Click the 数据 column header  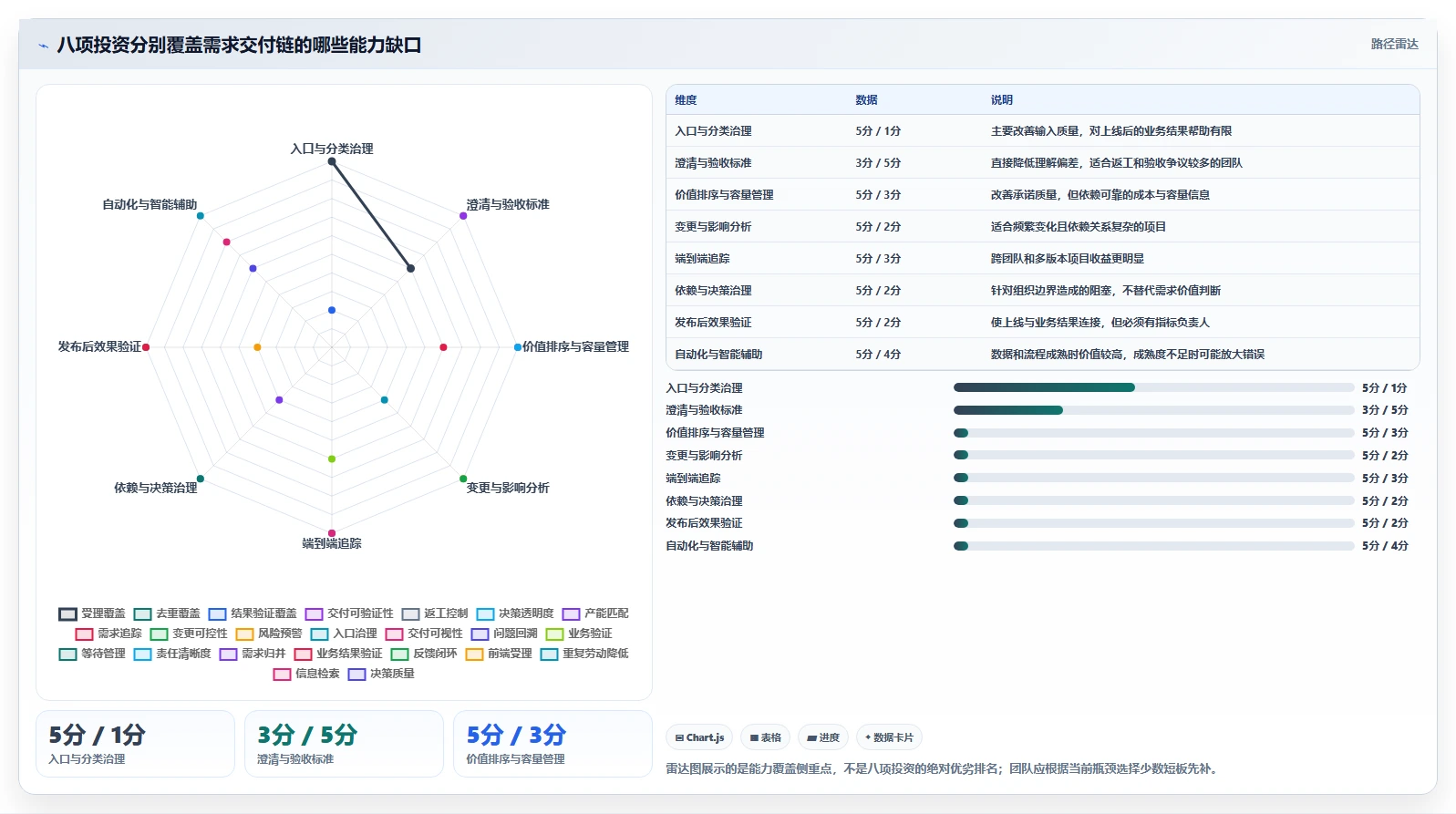point(866,100)
